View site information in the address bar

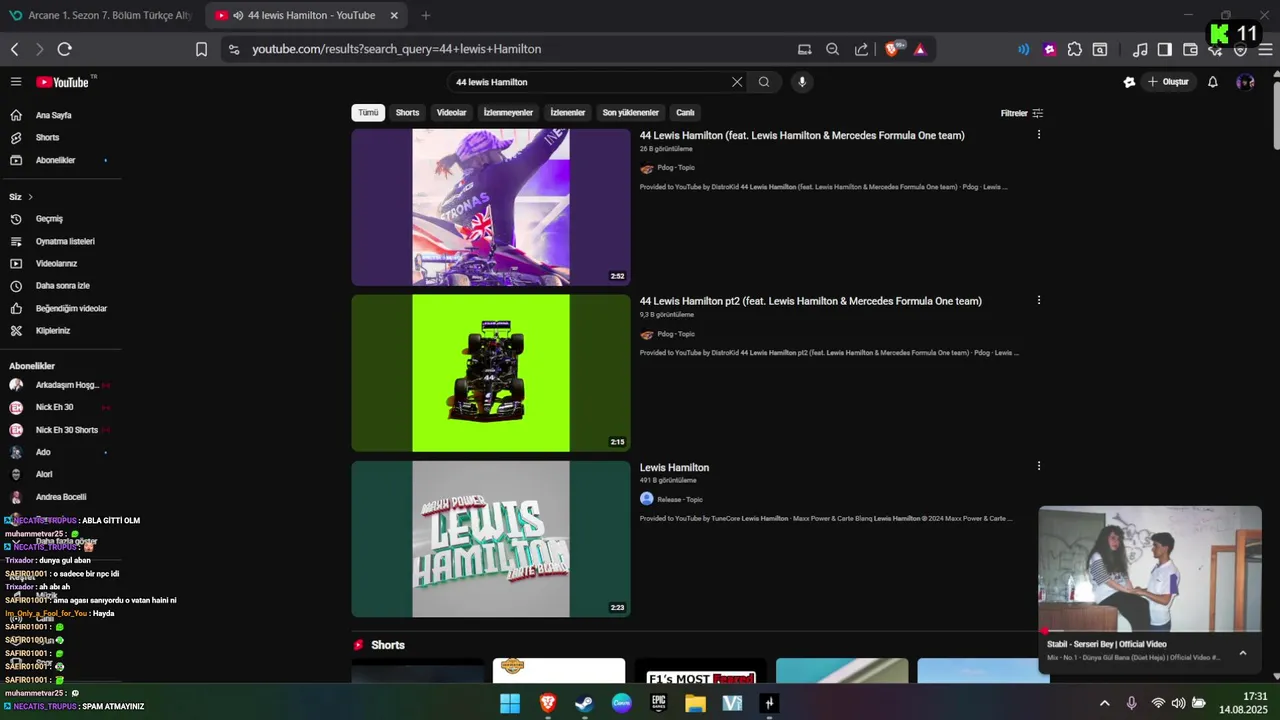click(x=233, y=49)
